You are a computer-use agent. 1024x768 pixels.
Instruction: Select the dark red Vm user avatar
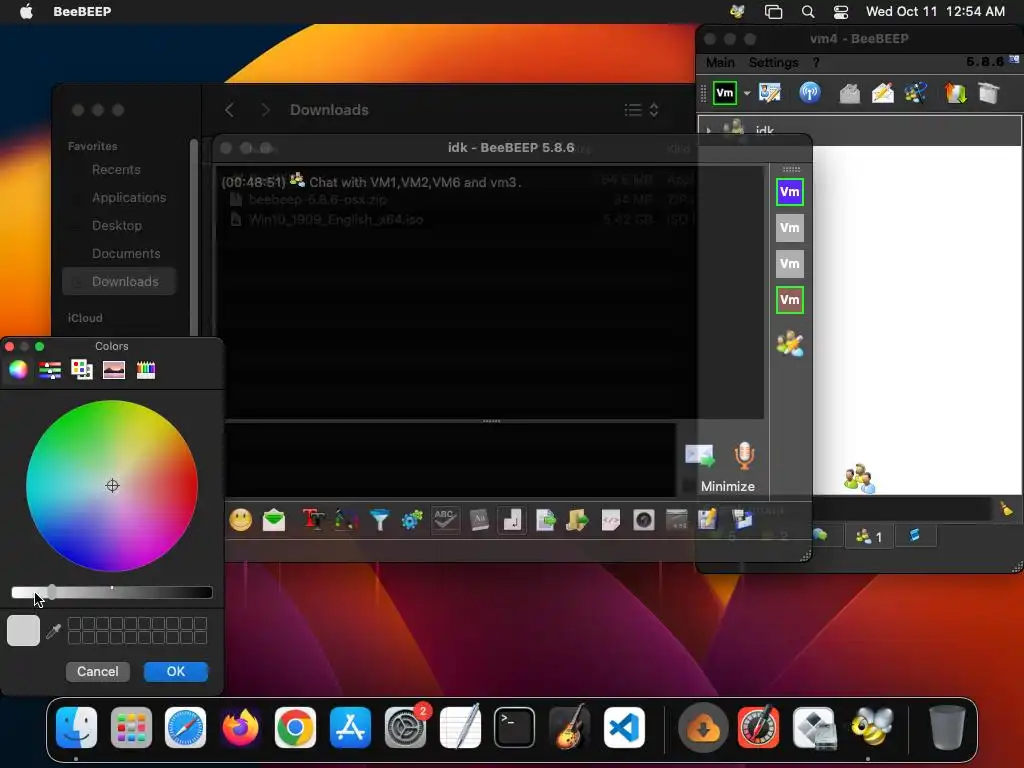click(790, 300)
